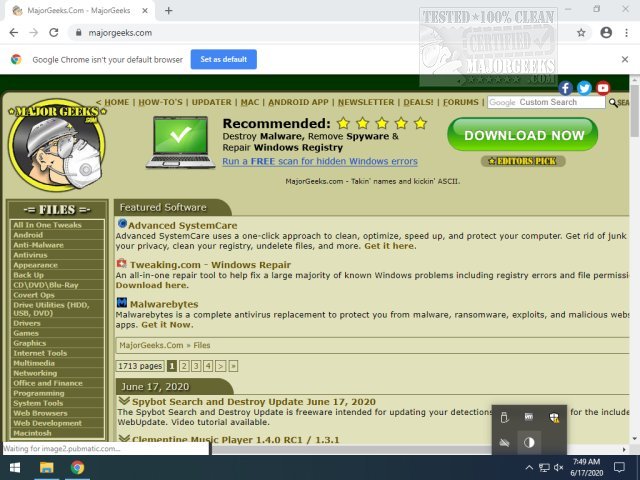Click Set as default button
Image resolution: width=640 pixels, height=480 pixels.
click(x=224, y=59)
